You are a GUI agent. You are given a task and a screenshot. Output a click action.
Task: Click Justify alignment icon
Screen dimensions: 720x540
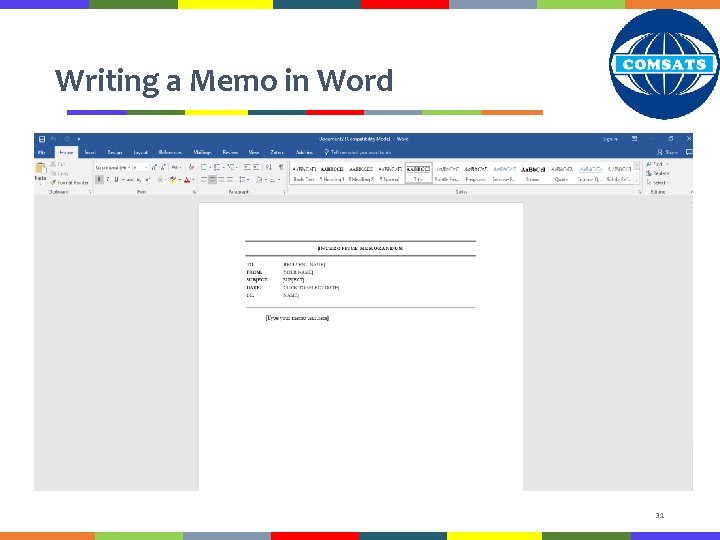(230, 180)
